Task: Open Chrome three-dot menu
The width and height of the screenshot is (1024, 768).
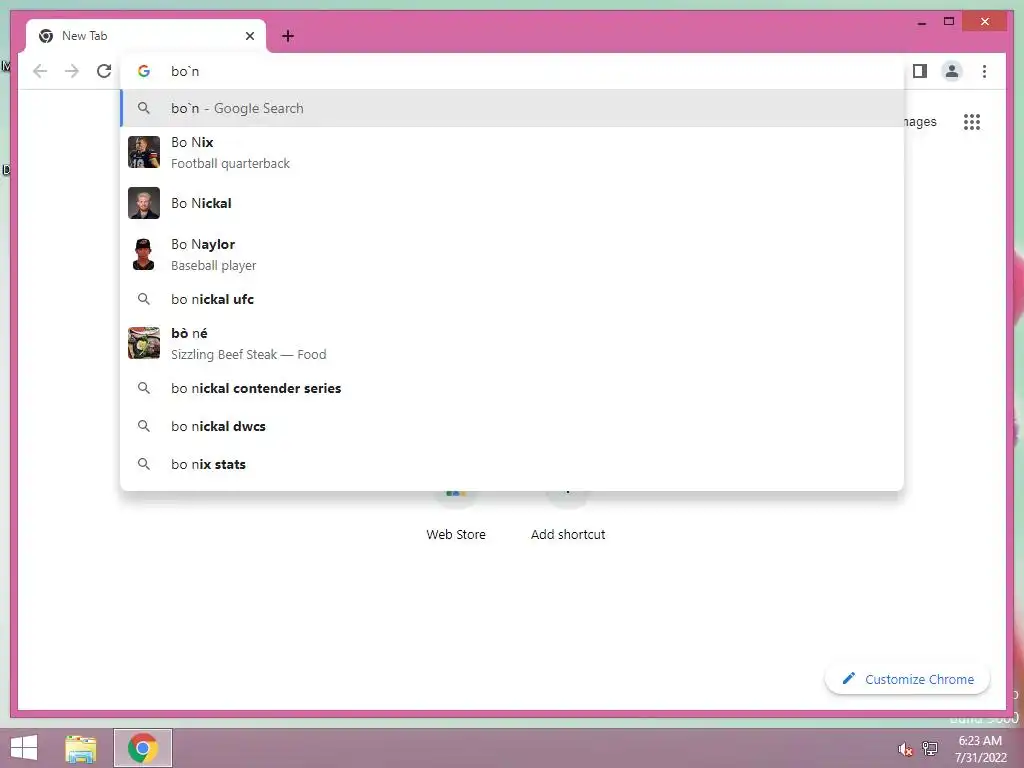Action: (984, 71)
